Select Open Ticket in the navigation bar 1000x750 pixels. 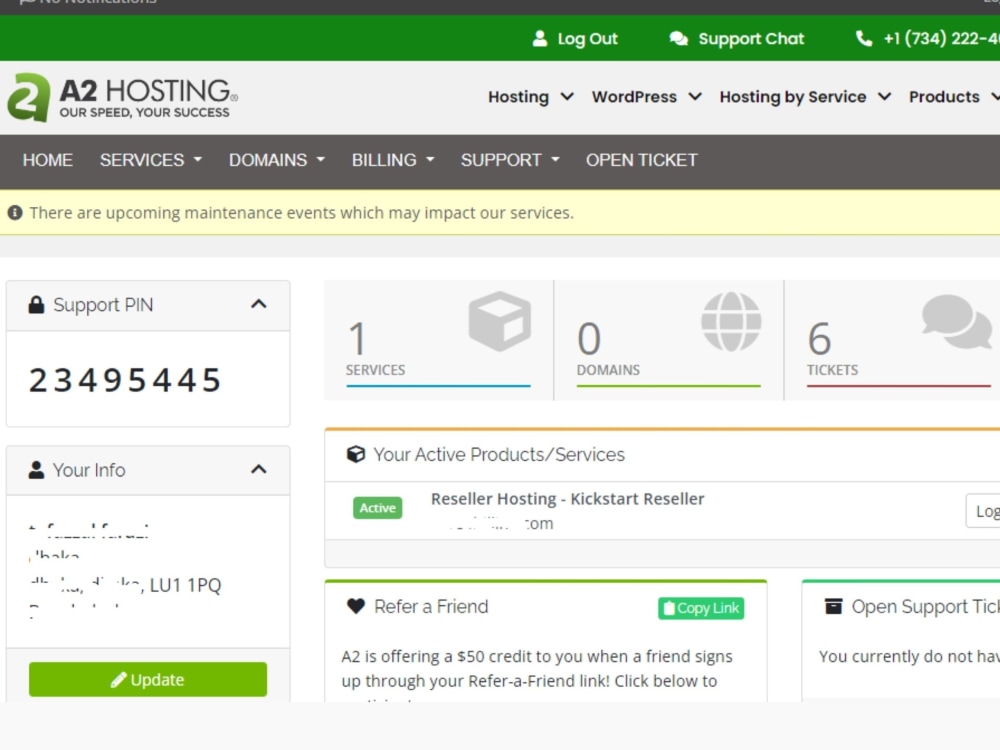click(641, 160)
